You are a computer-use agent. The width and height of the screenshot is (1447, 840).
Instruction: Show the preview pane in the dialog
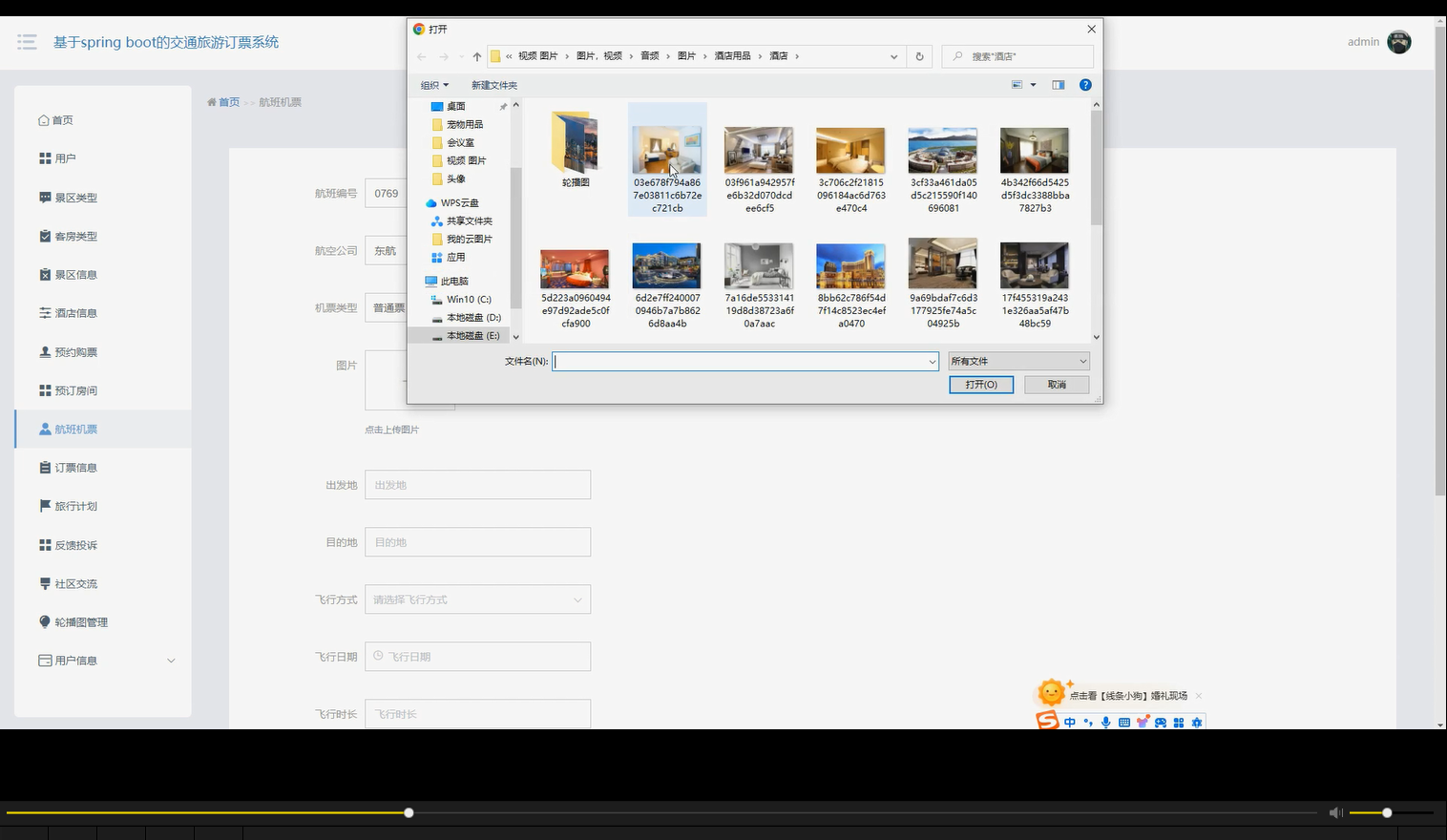point(1059,85)
